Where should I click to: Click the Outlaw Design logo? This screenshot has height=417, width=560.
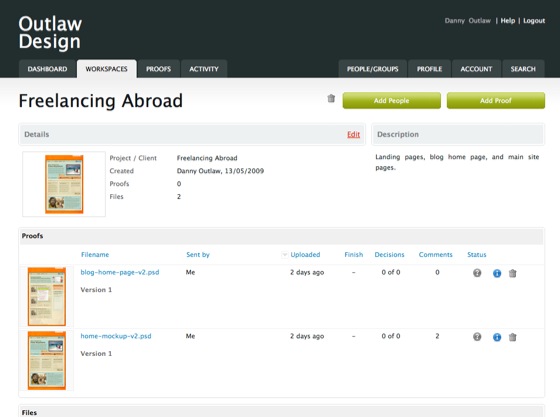click(x=50, y=32)
